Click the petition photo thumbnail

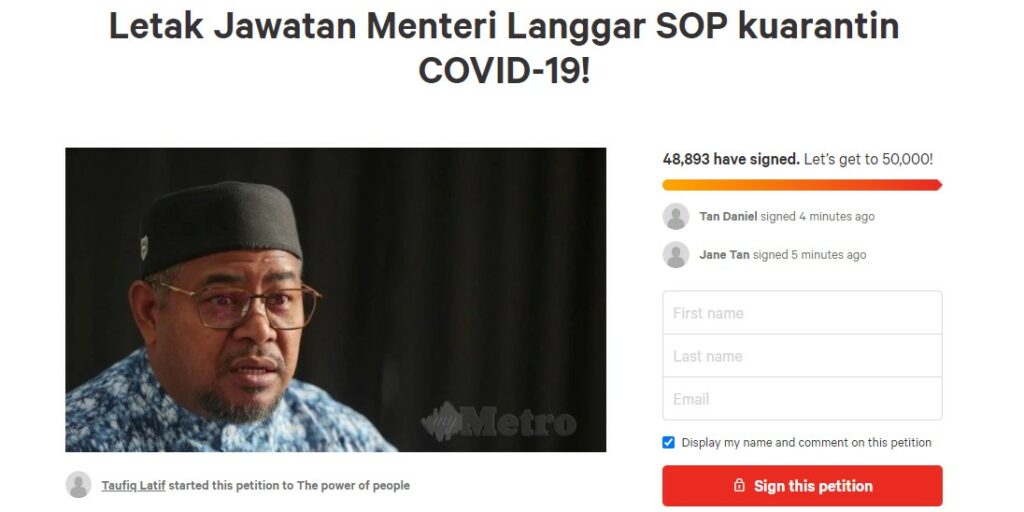[x=336, y=300]
